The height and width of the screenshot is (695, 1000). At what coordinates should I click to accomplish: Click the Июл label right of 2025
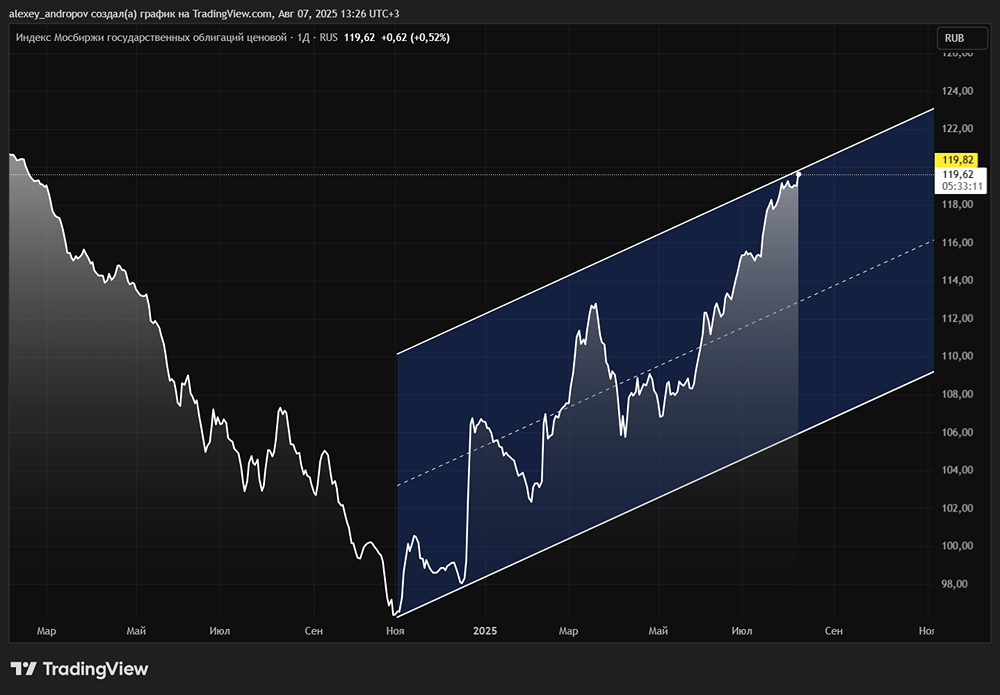tap(742, 631)
